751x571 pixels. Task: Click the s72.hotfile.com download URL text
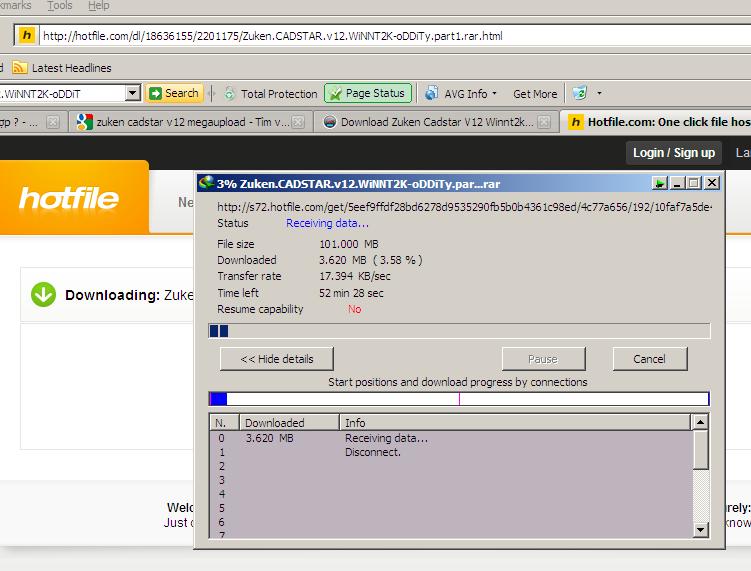point(464,207)
